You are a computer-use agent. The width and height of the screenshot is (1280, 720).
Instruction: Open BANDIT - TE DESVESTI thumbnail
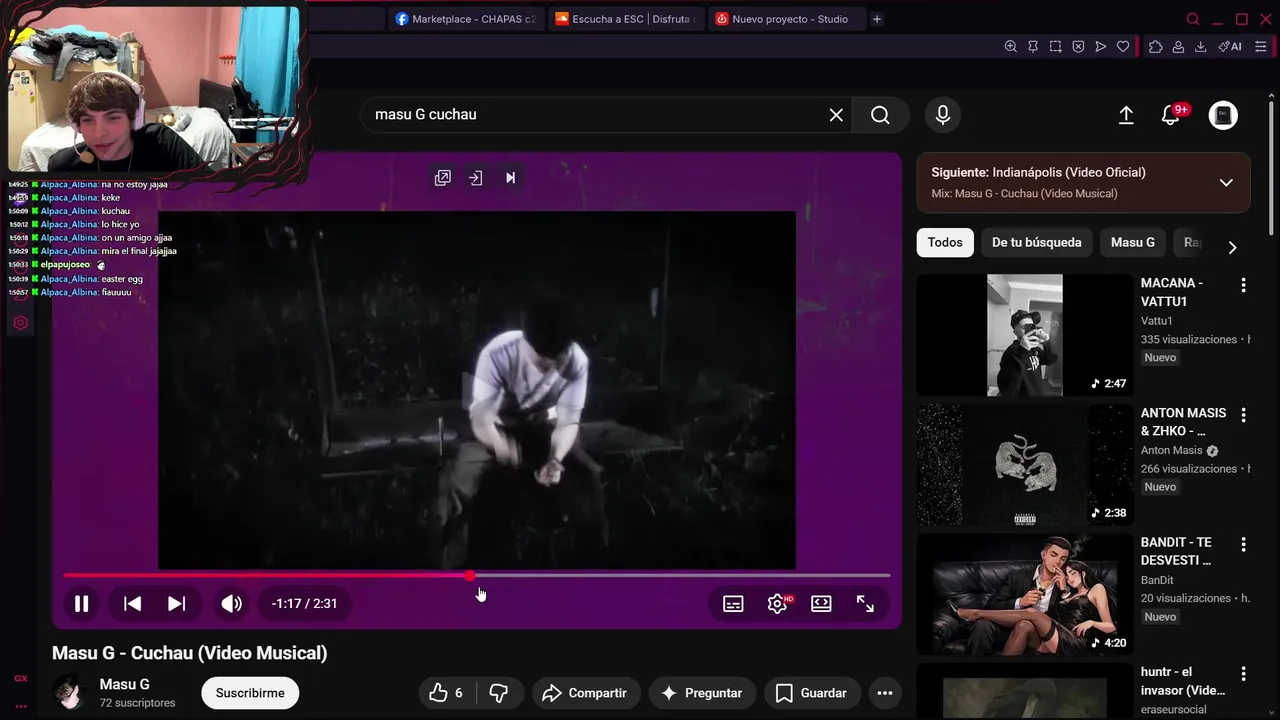[1025, 594]
